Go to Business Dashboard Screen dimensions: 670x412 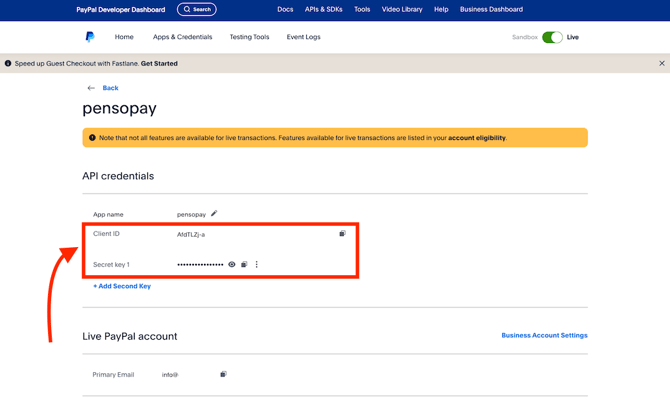[x=491, y=9]
